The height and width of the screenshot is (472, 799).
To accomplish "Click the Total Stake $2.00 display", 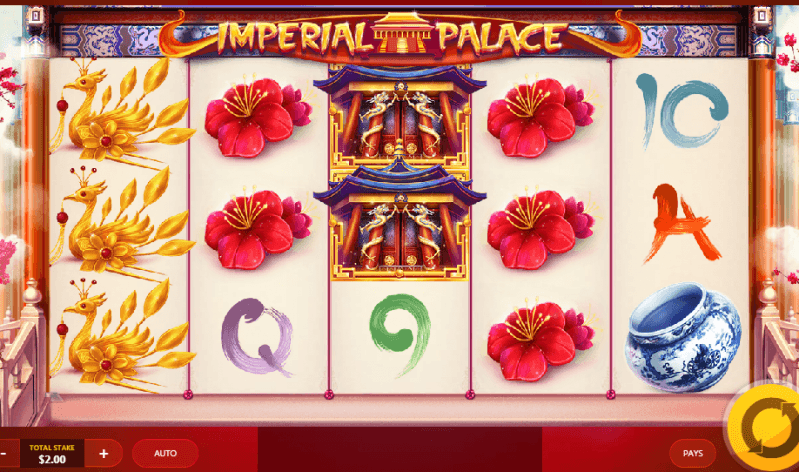I will 52,453.
